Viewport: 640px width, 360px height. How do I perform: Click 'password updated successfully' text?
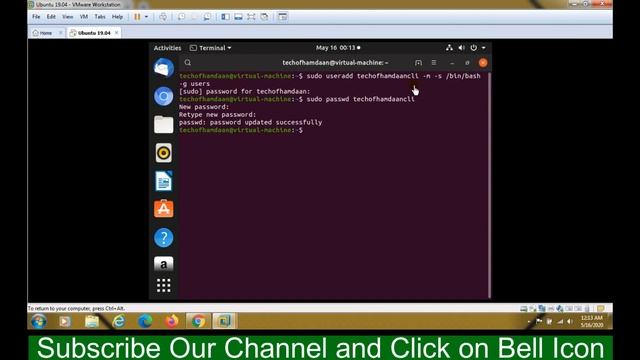(x=266, y=122)
